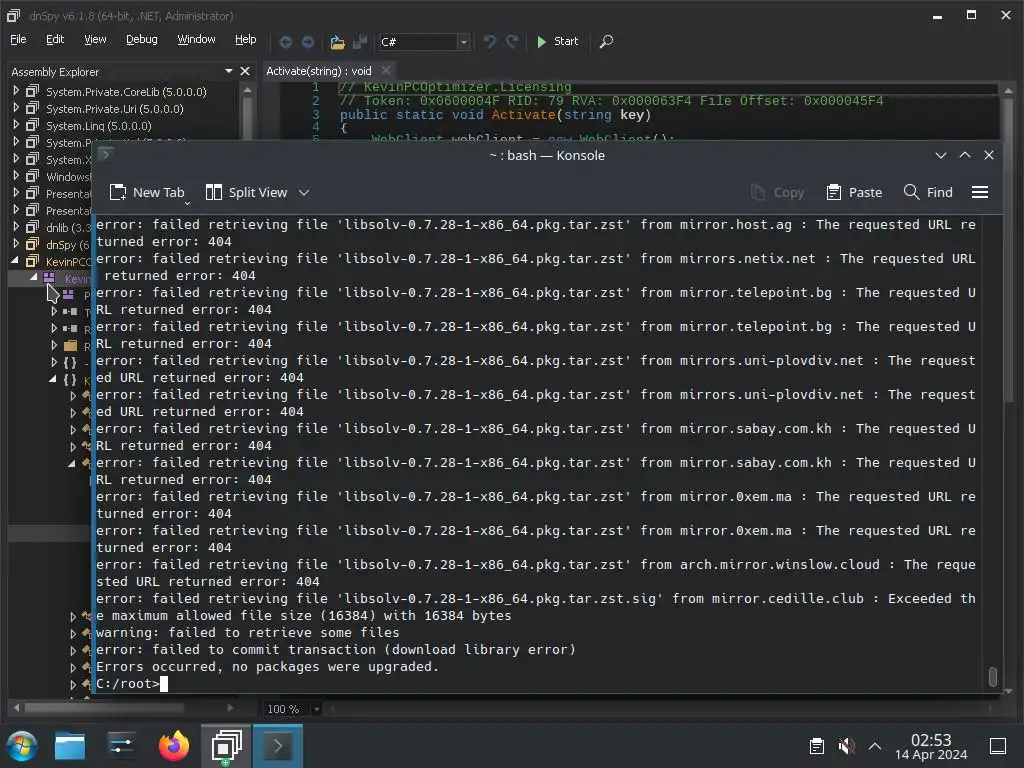Image resolution: width=1024 pixels, height=768 pixels.
Task: Click the C:/root> prompt line
Action: (x=133, y=684)
